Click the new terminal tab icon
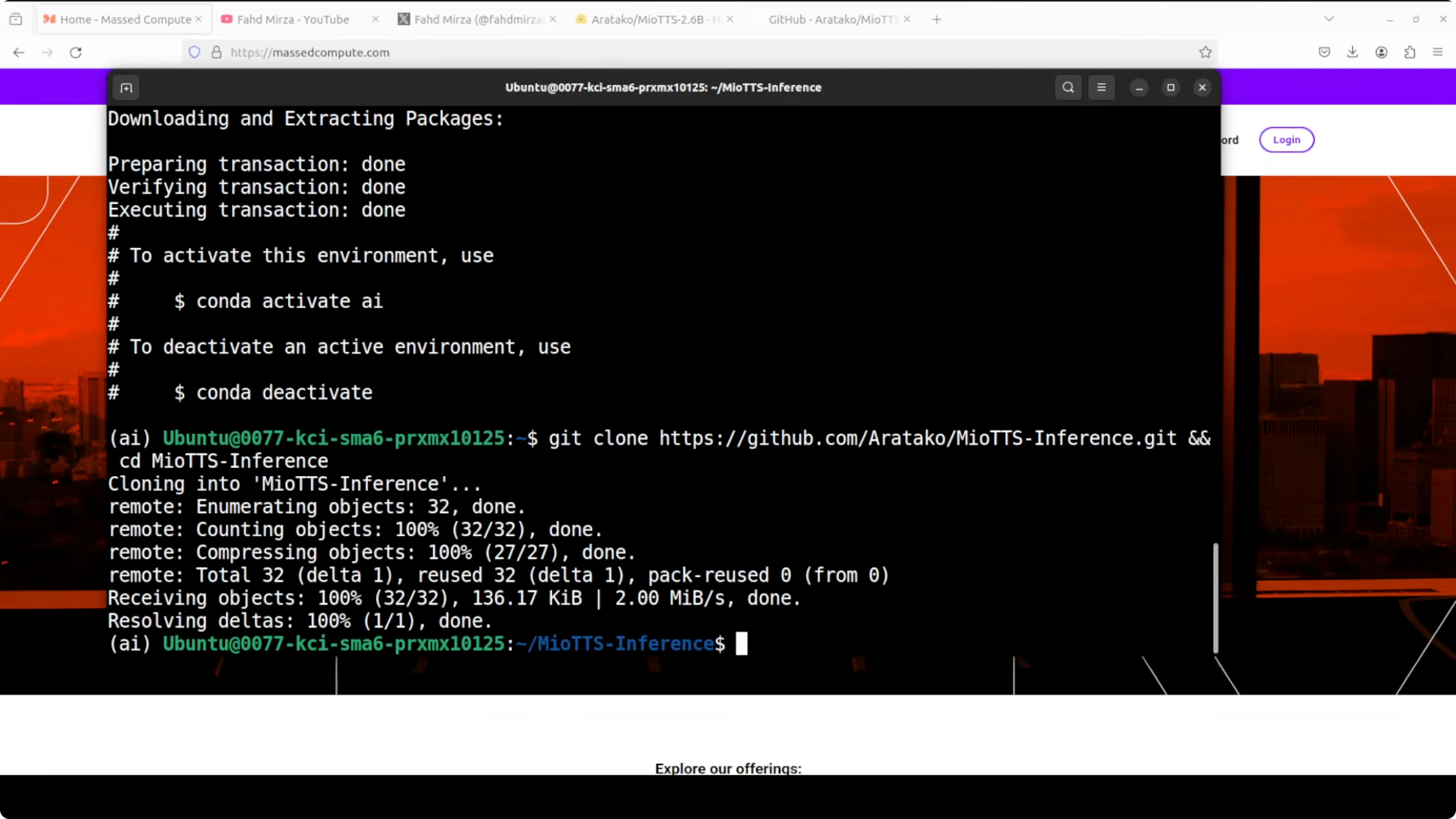The height and width of the screenshot is (819, 1456). click(126, 87)
